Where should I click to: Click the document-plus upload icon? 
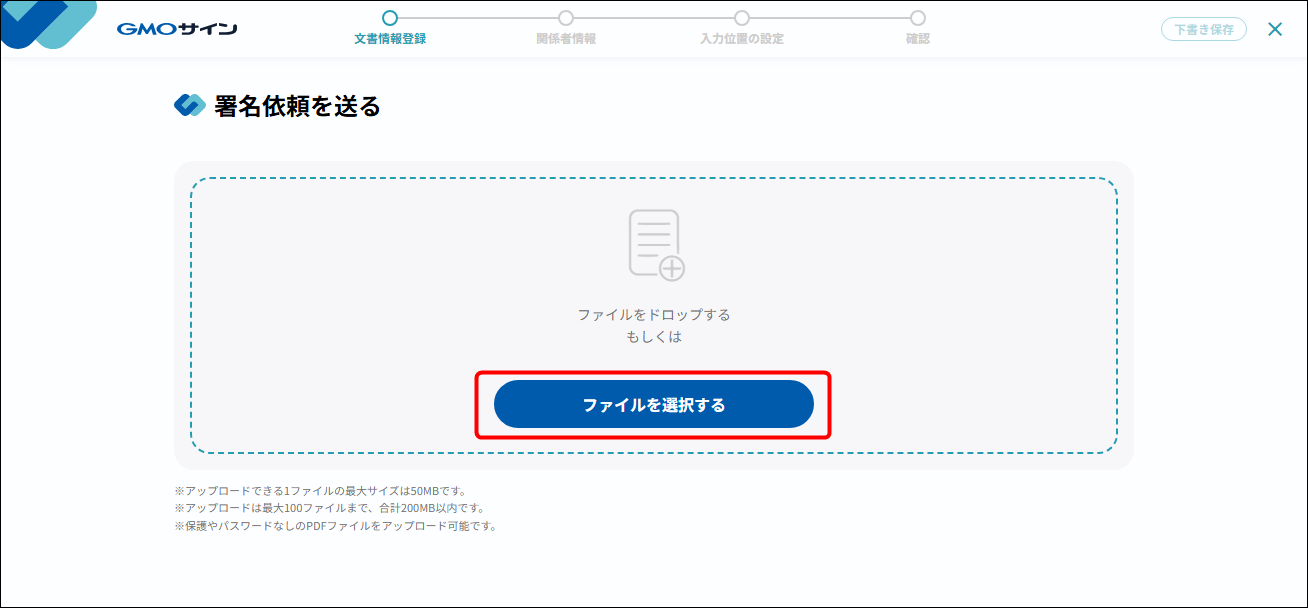[x=656, y=244]
